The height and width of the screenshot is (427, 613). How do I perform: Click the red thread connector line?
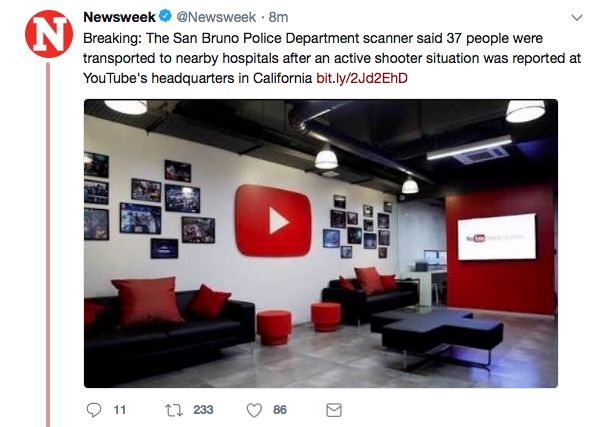tap(48, 244)
